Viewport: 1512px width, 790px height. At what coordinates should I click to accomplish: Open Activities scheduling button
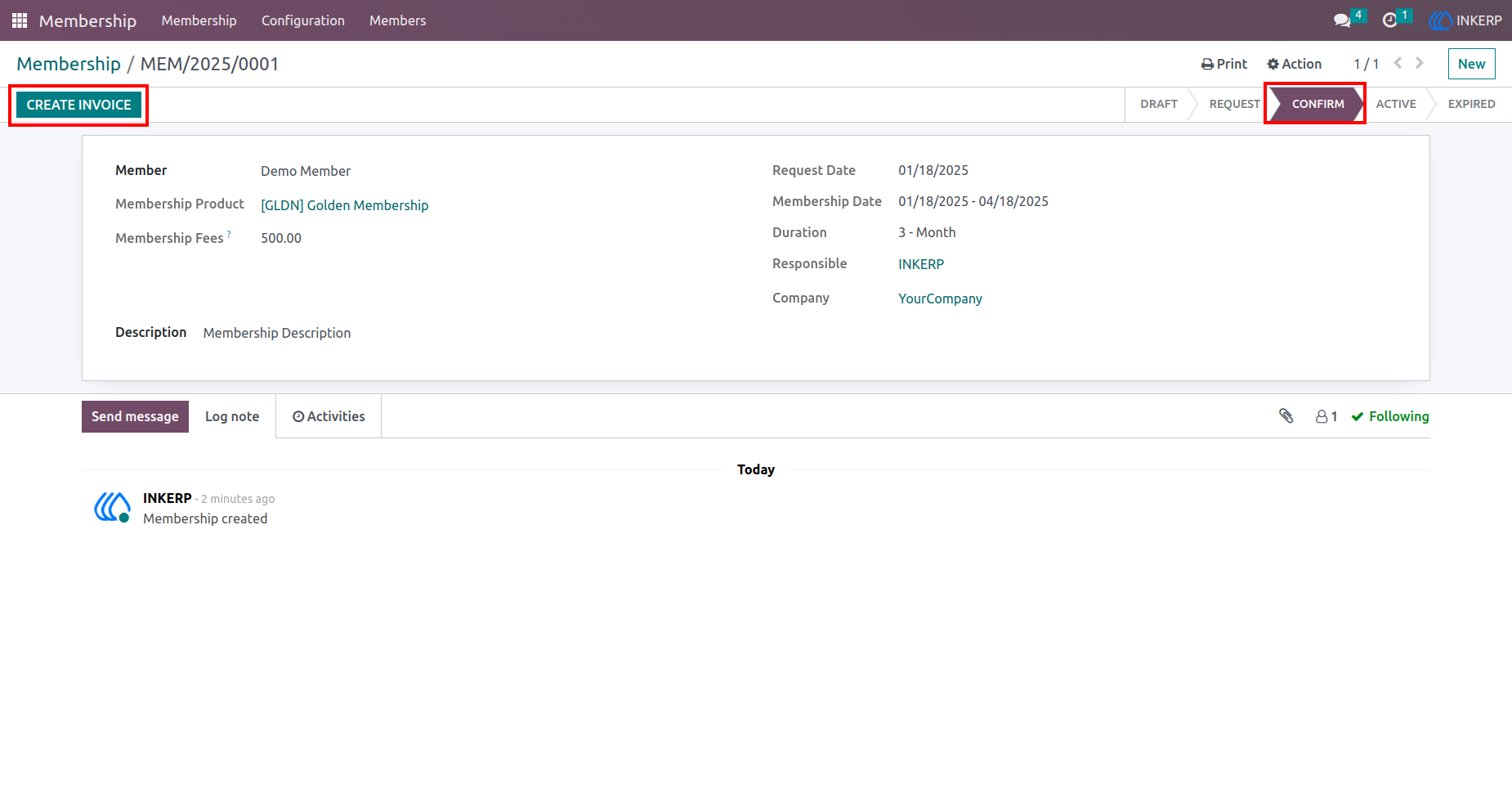click(329, 416)
